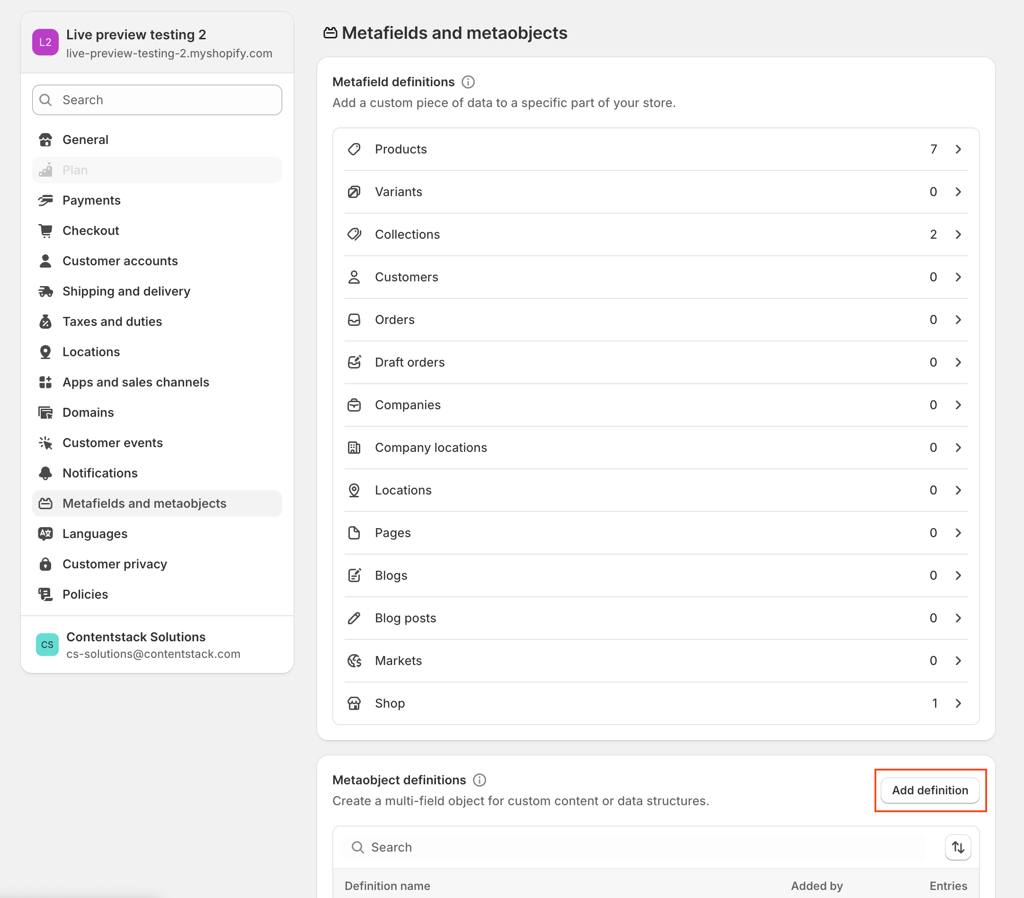Expand Blog posts row chevron
Viewport: 1024px width, 898px height.
[x=958, y=618]
